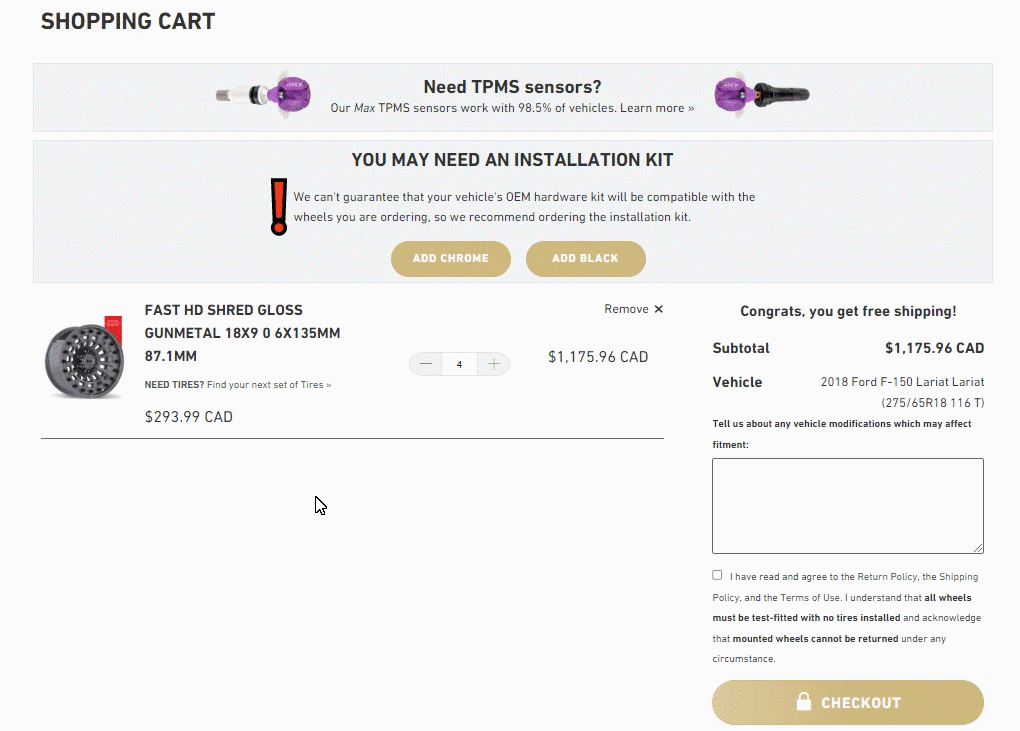Click the left TPMS sensor image
The image size is (1020, 731).
click(x=264, y=96)
